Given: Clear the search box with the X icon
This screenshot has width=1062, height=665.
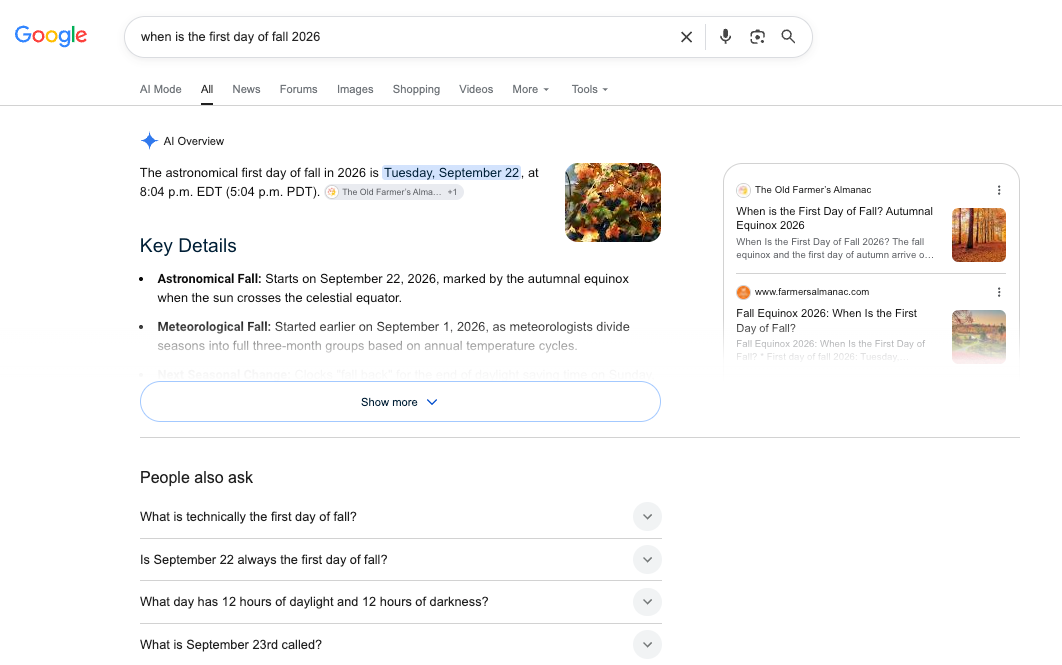Looking at the screenshot, I should 686,37.
